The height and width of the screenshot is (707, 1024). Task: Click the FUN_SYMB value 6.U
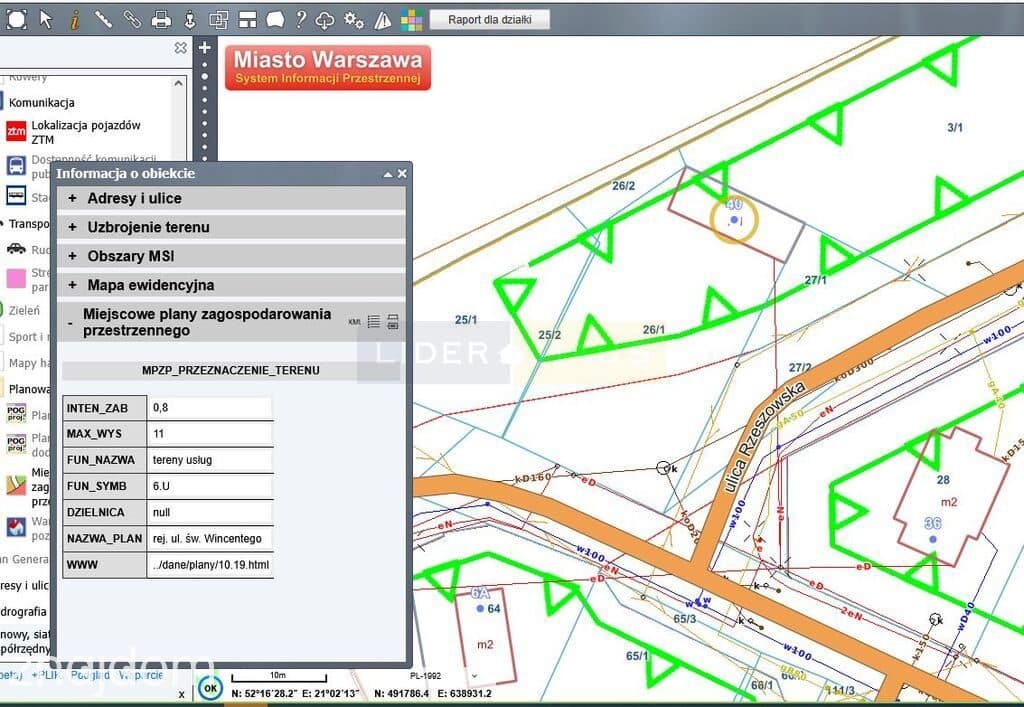tap(210, 486)
